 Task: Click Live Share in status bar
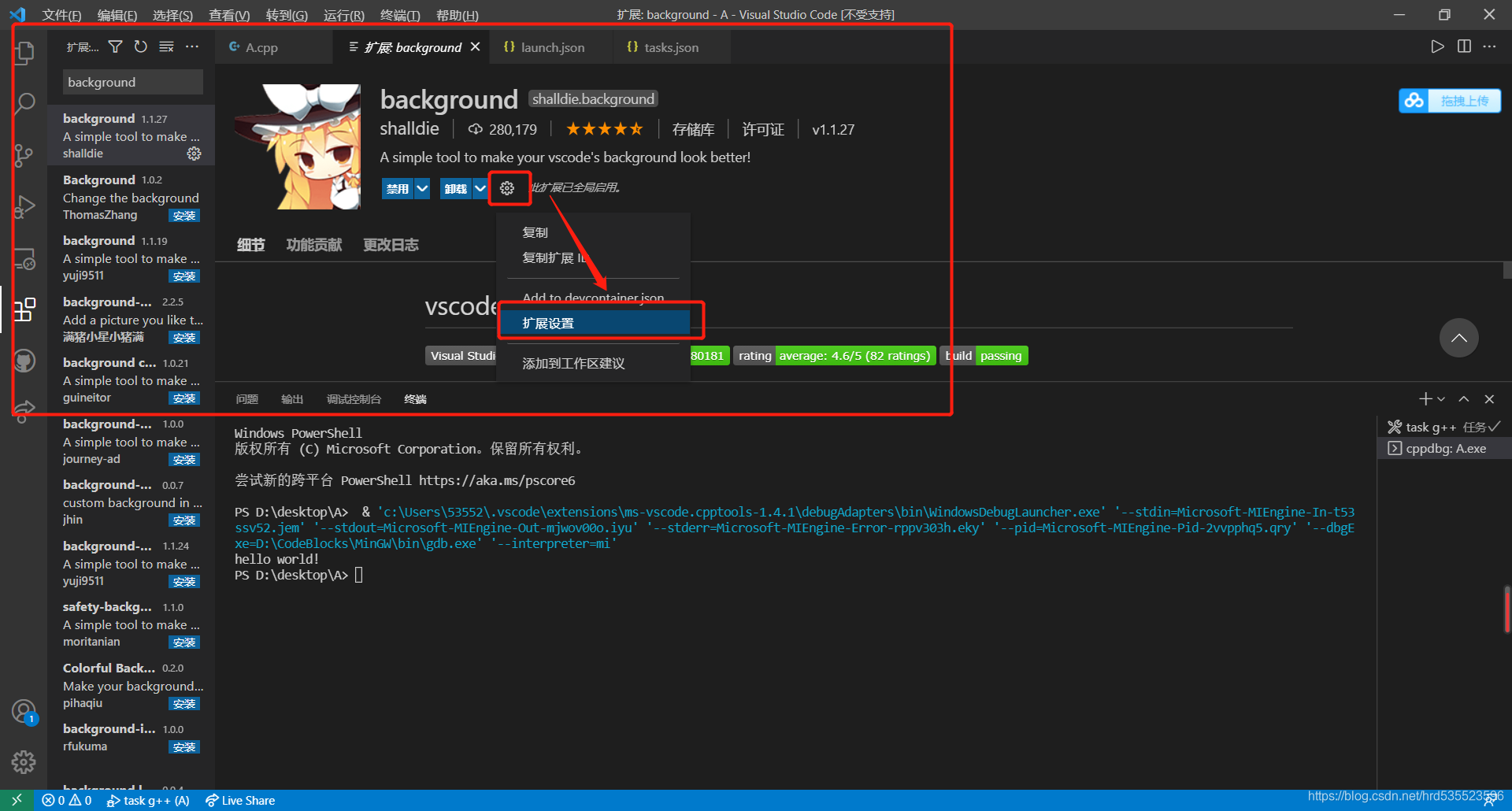240,800
